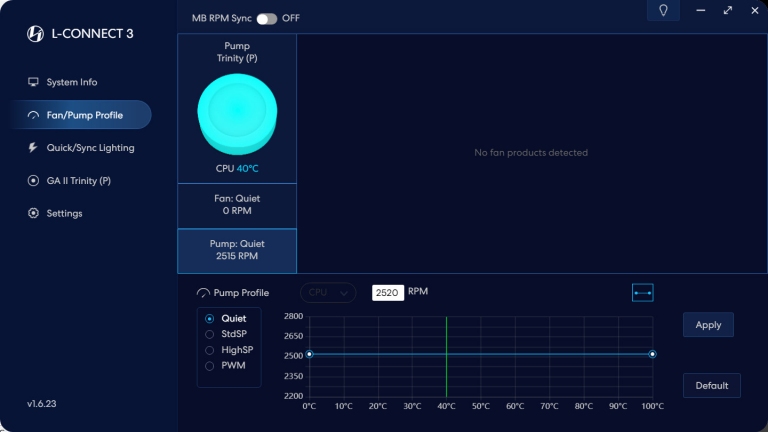Click the curve point at 0°C
Viewport: 768px width, 432px height.
point(309,354)
